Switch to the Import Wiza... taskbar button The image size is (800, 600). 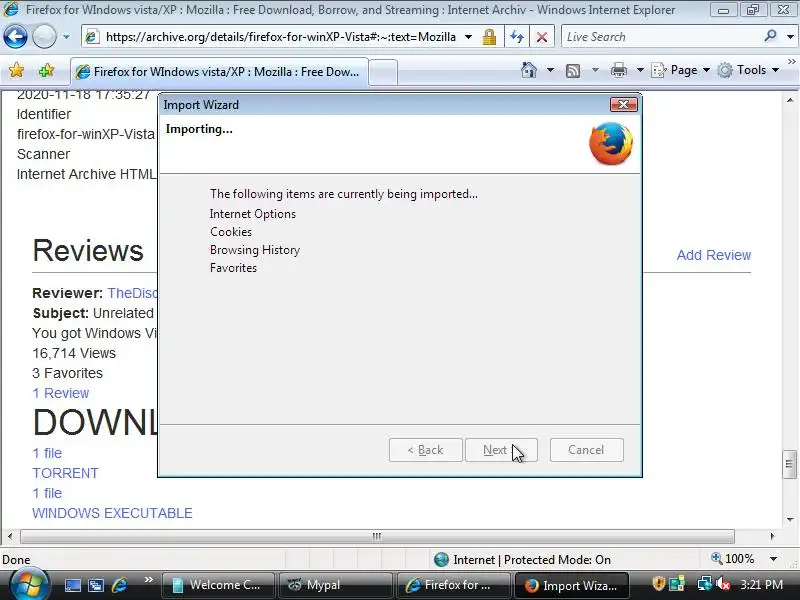(571, 585)
